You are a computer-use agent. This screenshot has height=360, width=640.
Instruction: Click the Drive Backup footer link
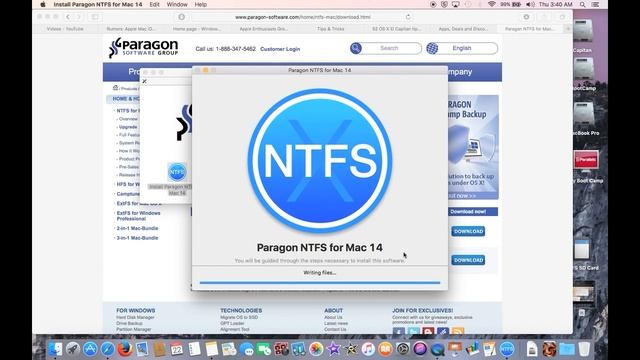[129, 323]
